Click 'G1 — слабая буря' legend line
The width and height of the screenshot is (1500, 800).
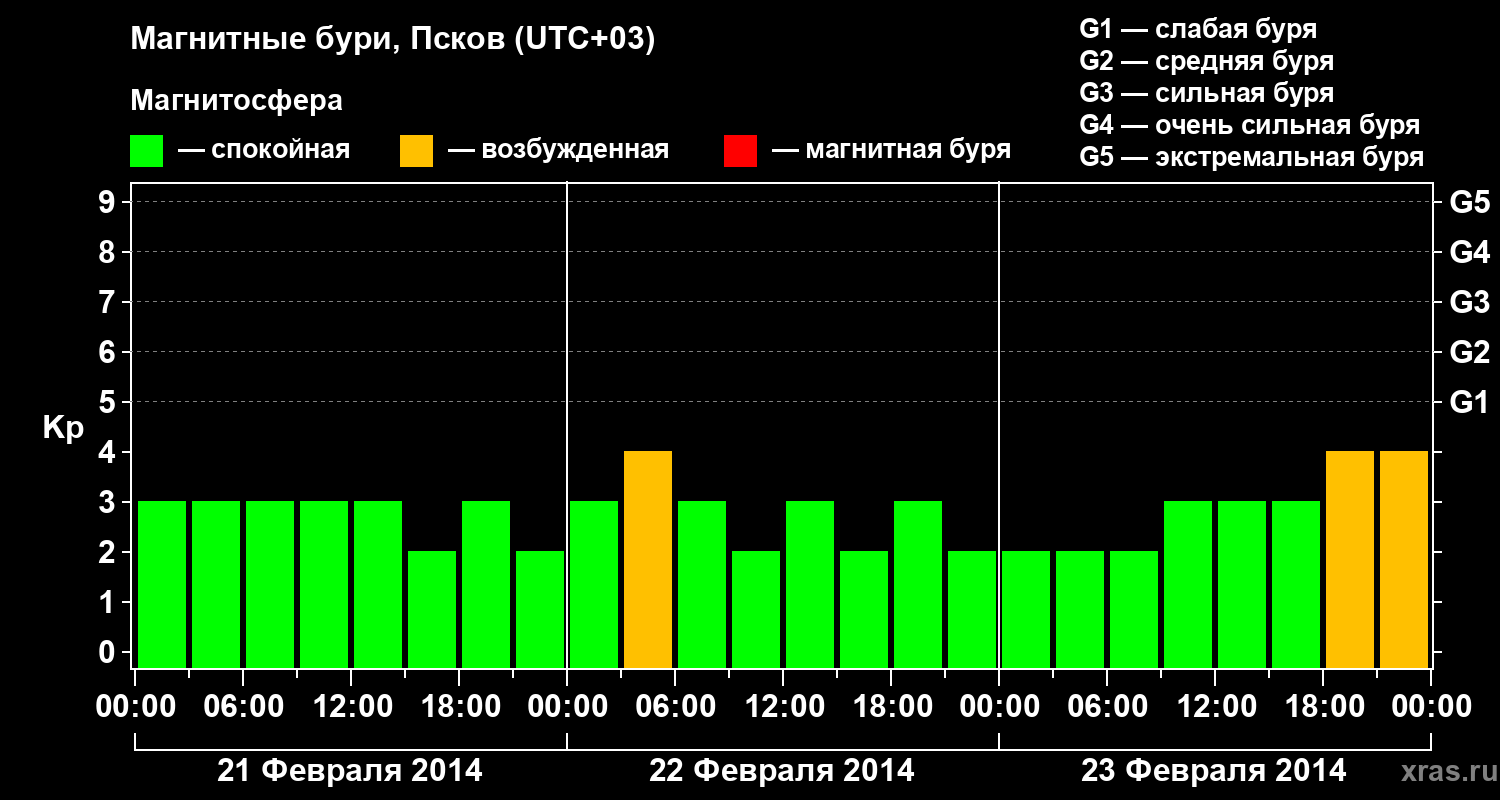pos(1198,29)
